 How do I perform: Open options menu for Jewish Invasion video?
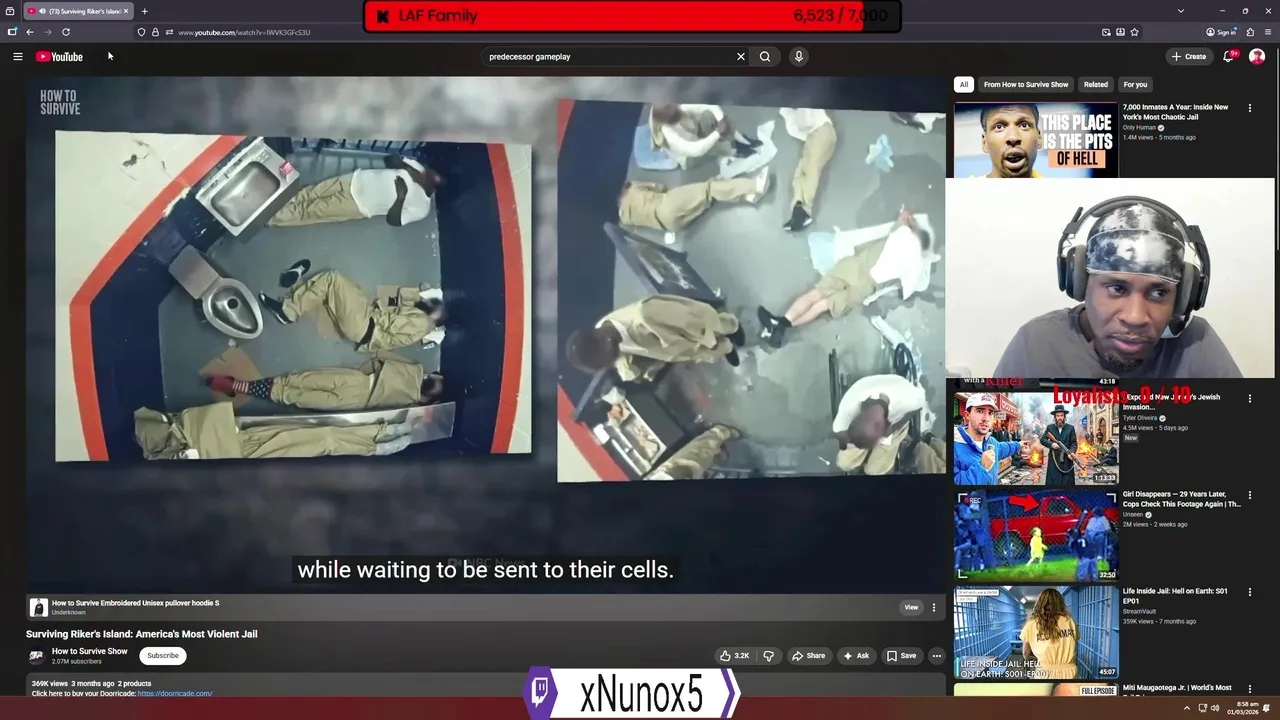coord(1249,398)
